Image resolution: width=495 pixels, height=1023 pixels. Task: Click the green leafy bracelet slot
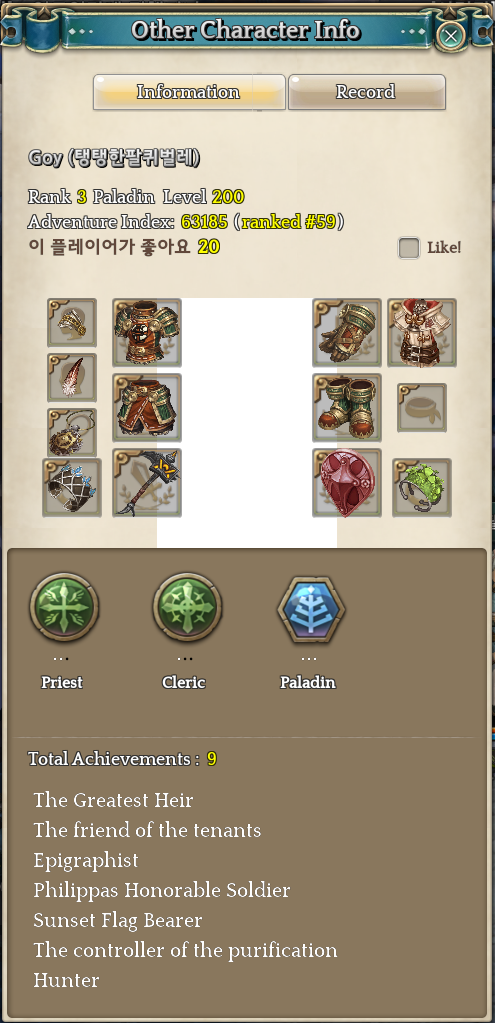422,487
